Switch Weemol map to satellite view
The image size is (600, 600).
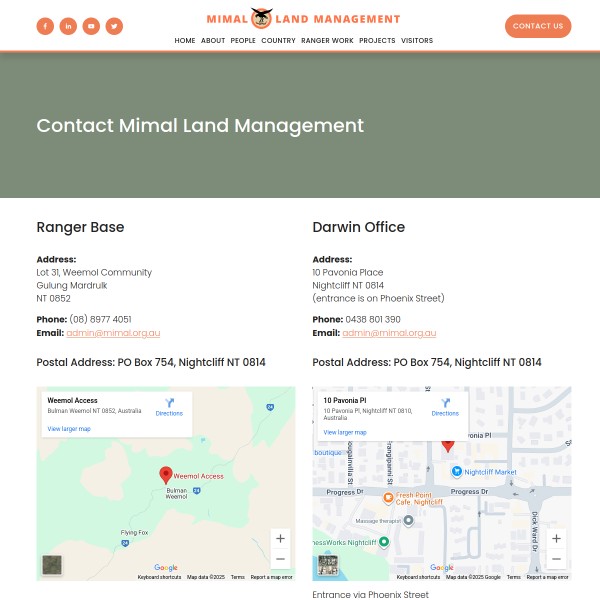coord(52,565)
